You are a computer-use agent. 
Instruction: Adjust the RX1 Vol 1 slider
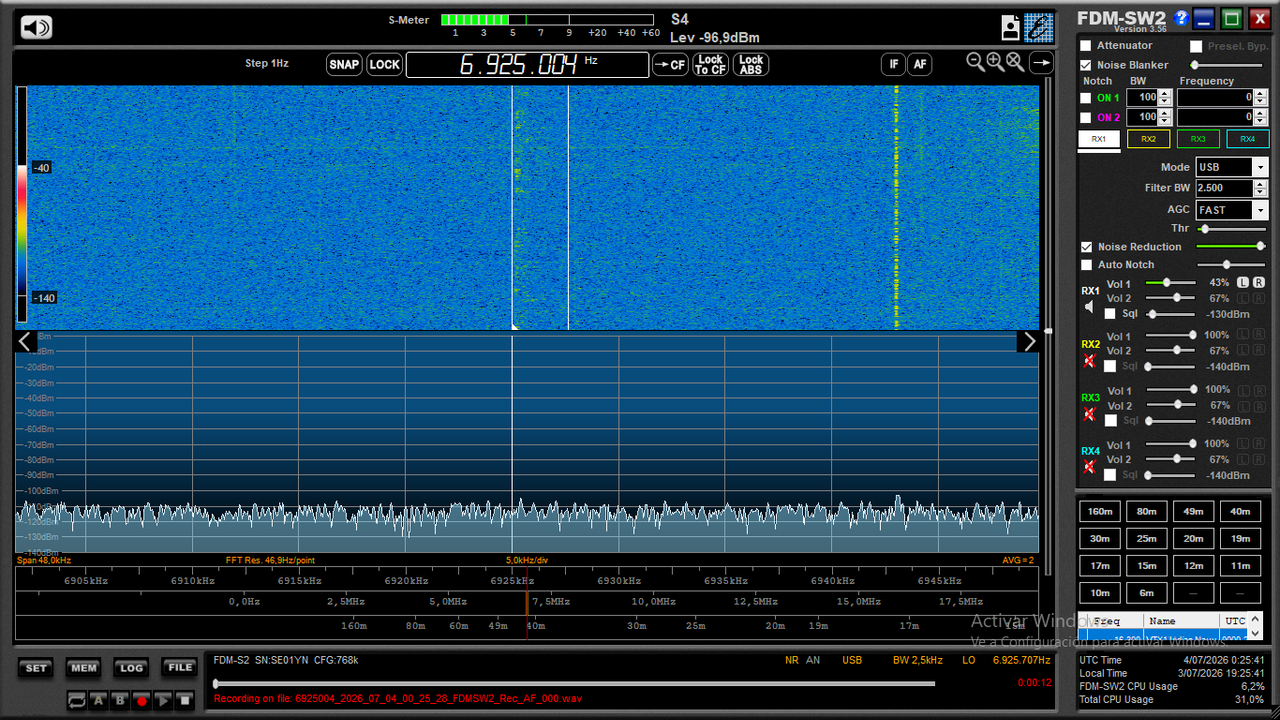tap(1171, 283)
